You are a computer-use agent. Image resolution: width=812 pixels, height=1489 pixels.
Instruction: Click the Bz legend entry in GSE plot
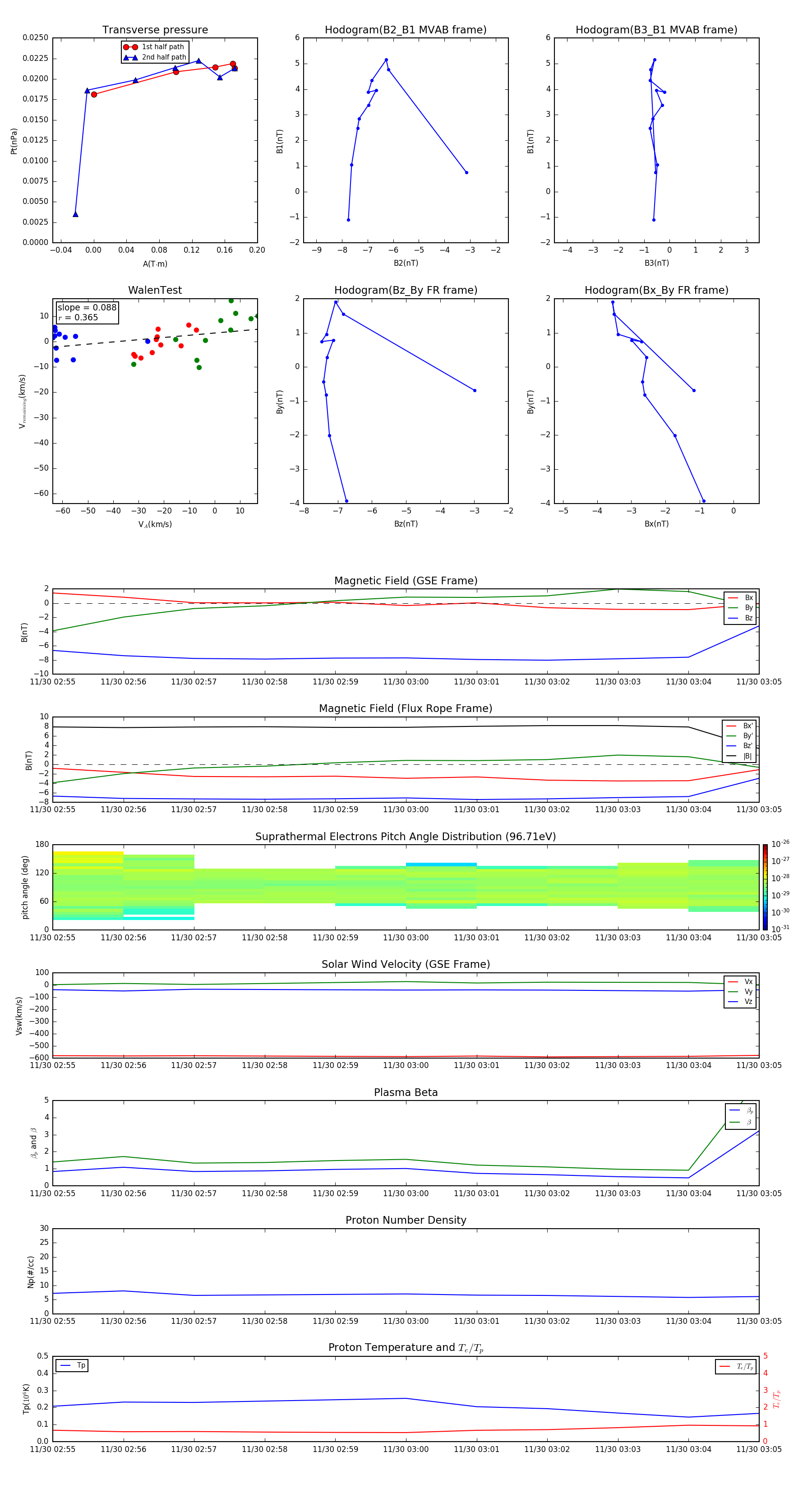740,619
